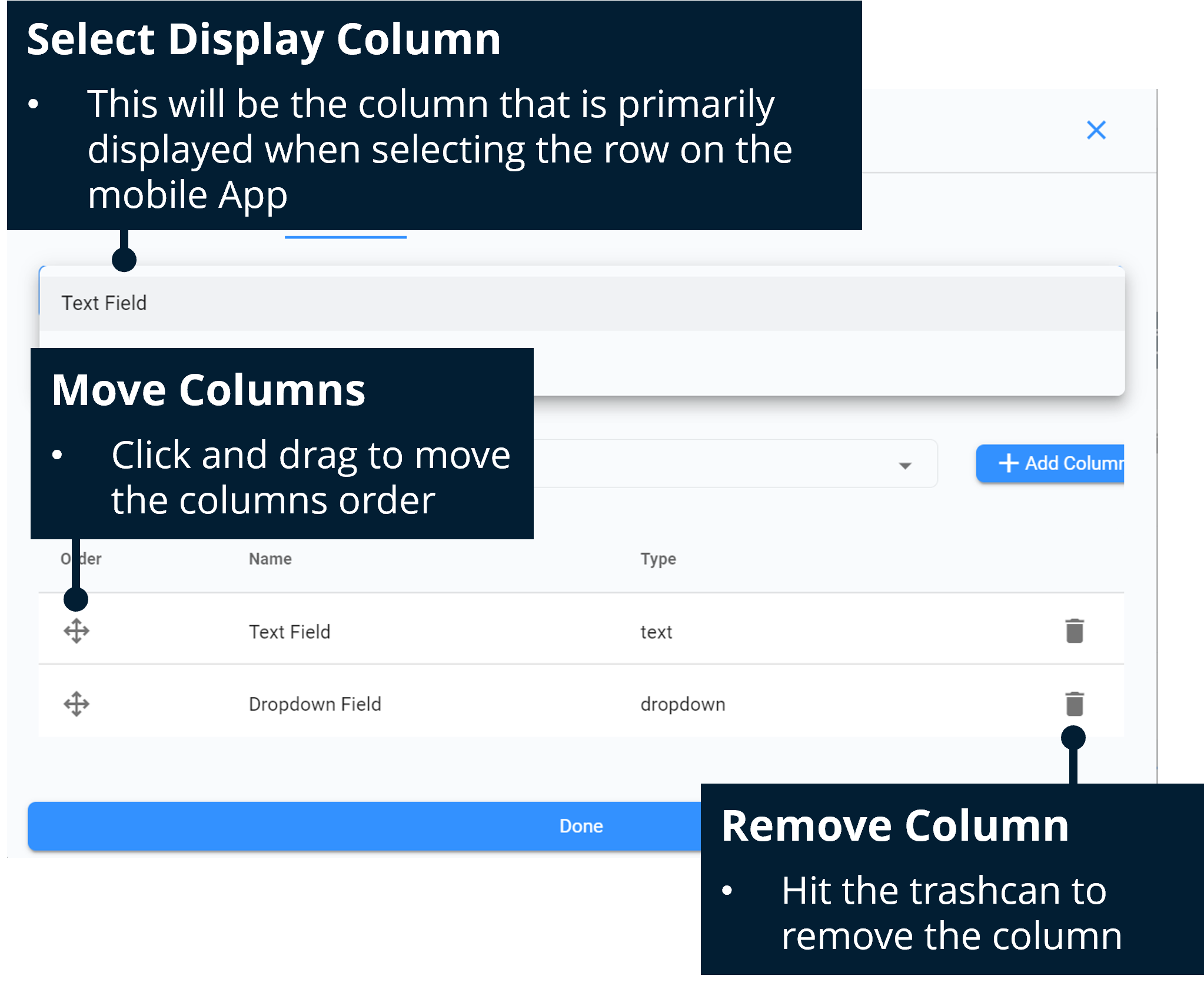Select Text Field option in display column list
1204x982 pixels.
coord(105,303)
